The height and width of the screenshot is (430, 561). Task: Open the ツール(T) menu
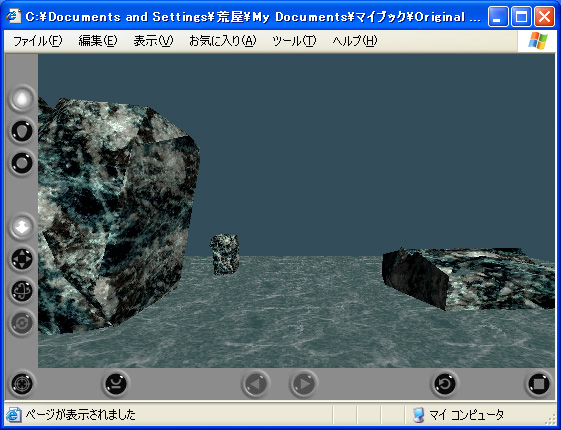pyautogui.click(x=294, y=41)
